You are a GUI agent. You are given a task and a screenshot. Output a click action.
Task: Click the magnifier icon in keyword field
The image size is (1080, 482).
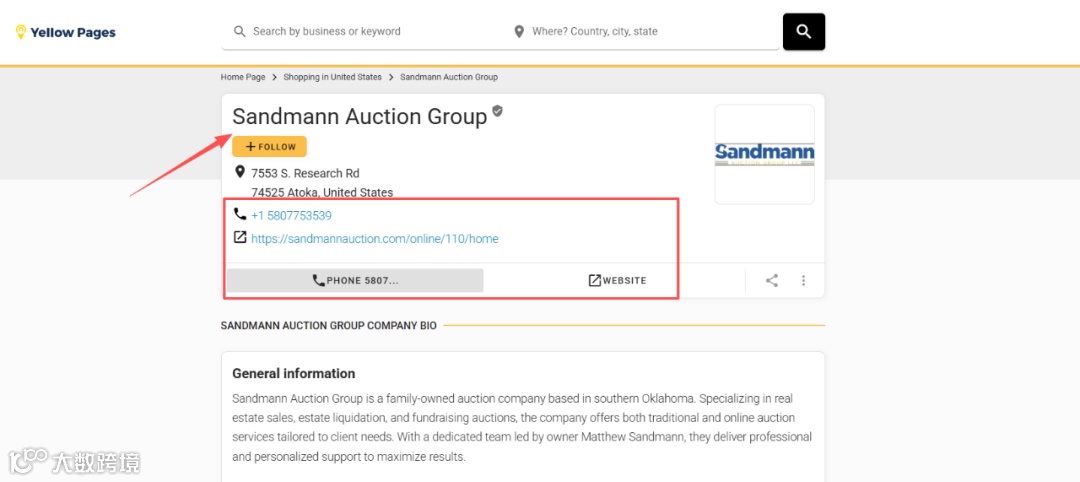click(240, 32)
